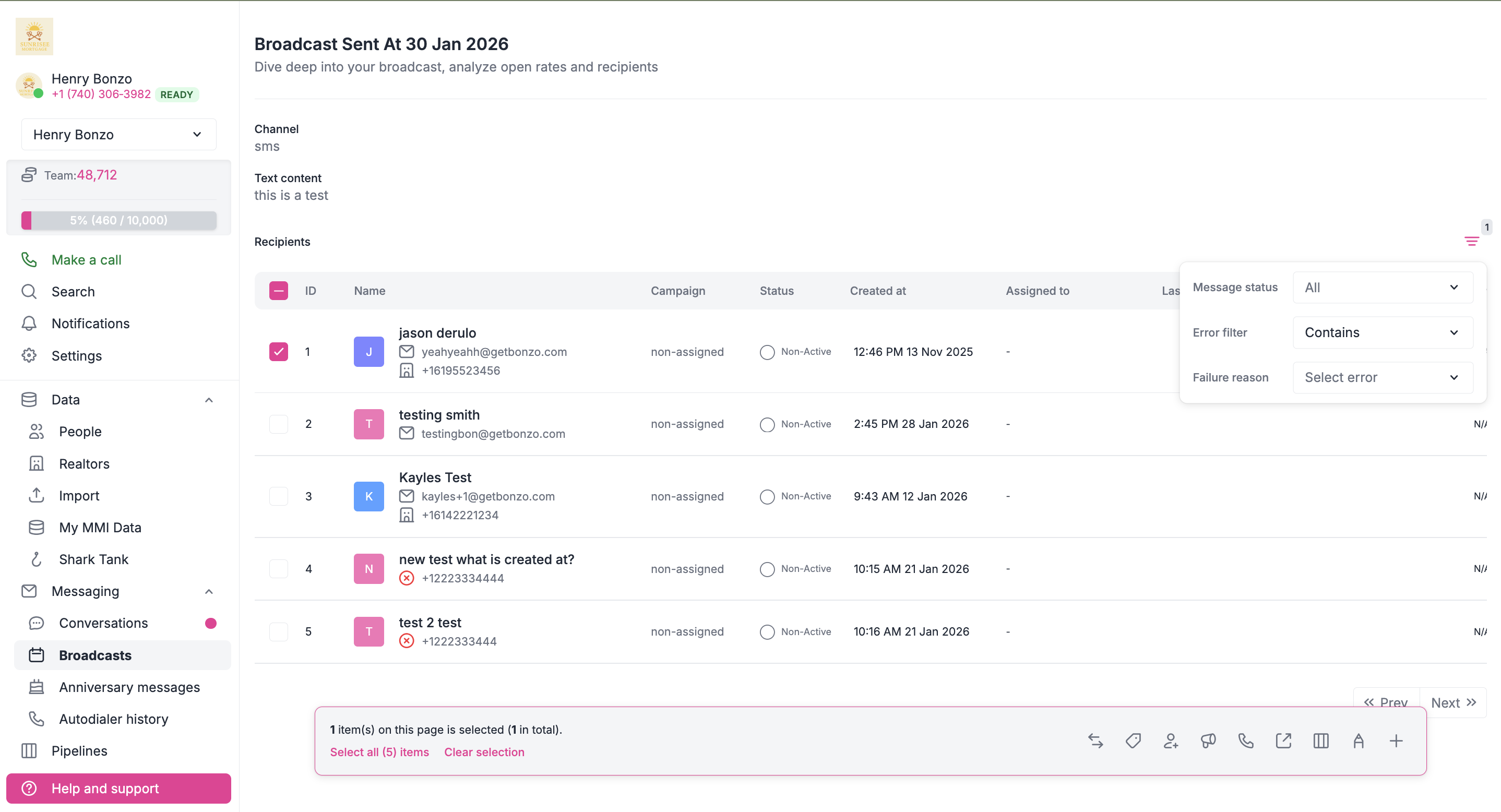
Task: Open the recipients filter icon
Action: click(1471, 241)
